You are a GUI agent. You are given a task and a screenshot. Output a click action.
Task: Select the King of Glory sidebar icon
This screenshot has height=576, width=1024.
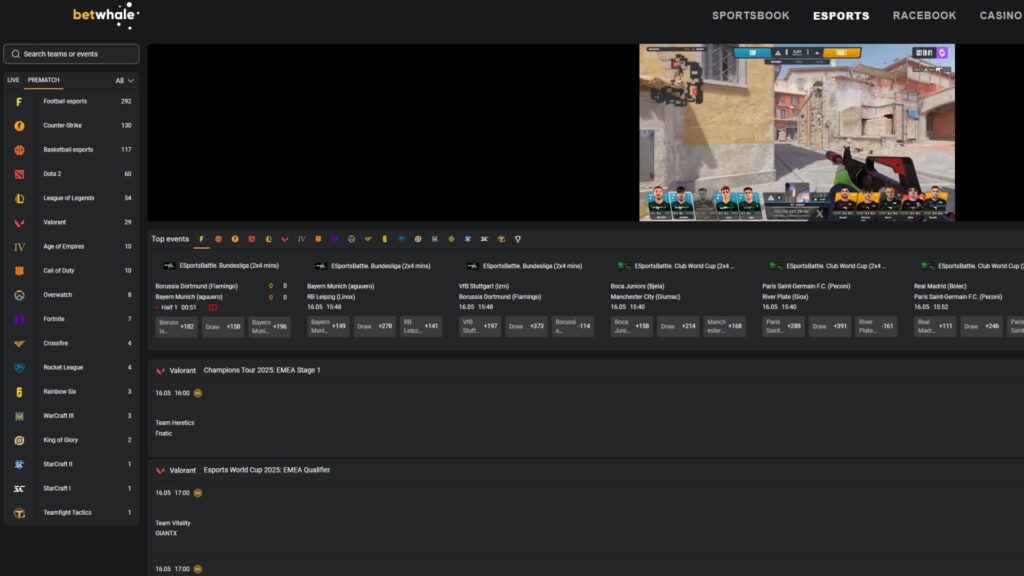[x=19, y=440]
